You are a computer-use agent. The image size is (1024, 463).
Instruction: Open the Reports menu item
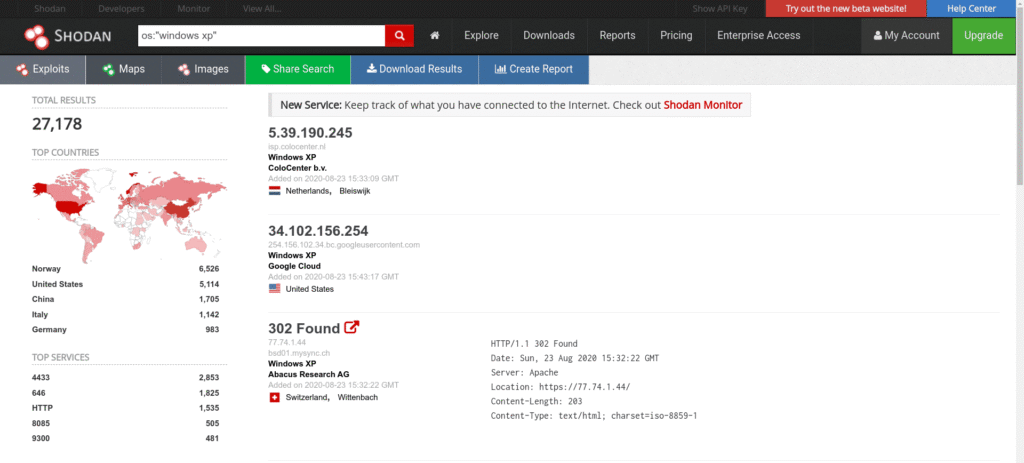coord(617,36)
